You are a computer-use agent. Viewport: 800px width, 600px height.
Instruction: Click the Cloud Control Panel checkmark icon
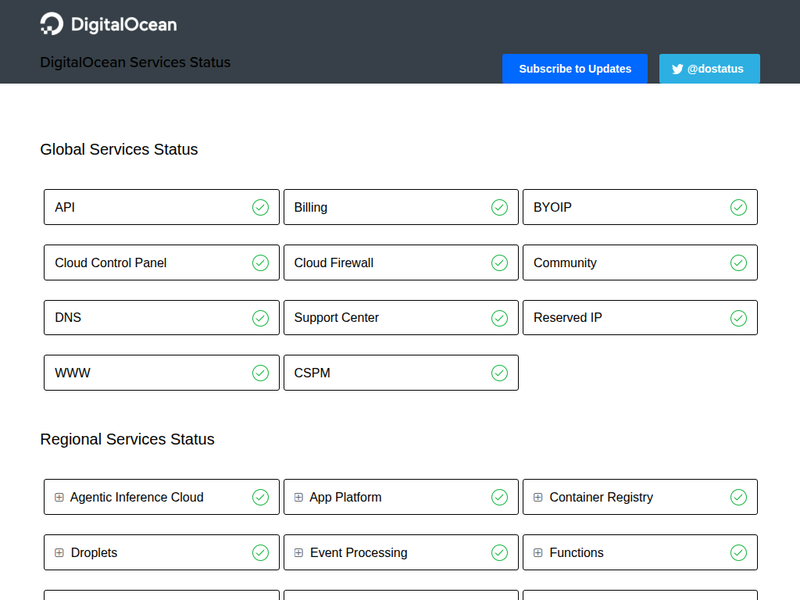[x=260, y=263]
